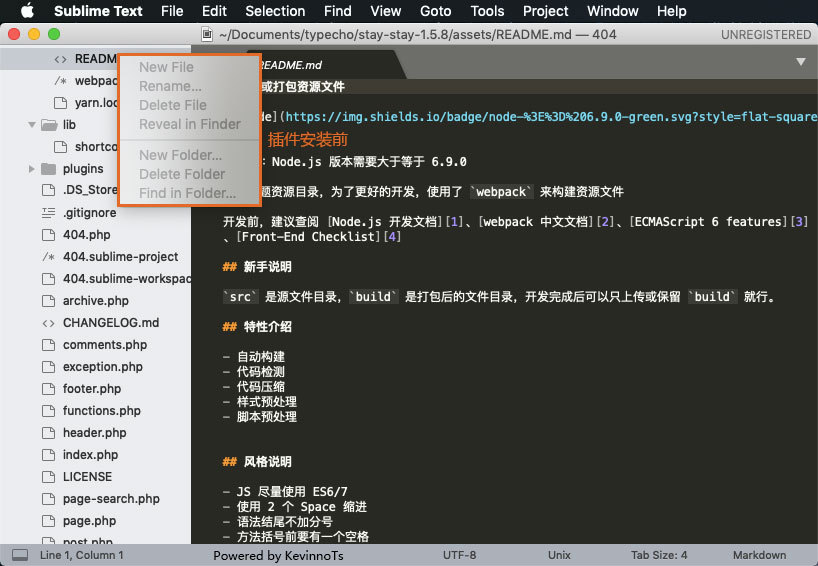Click the 404.php file icon
This screenshot has width=818, height=566.
[x=49, y=235]
